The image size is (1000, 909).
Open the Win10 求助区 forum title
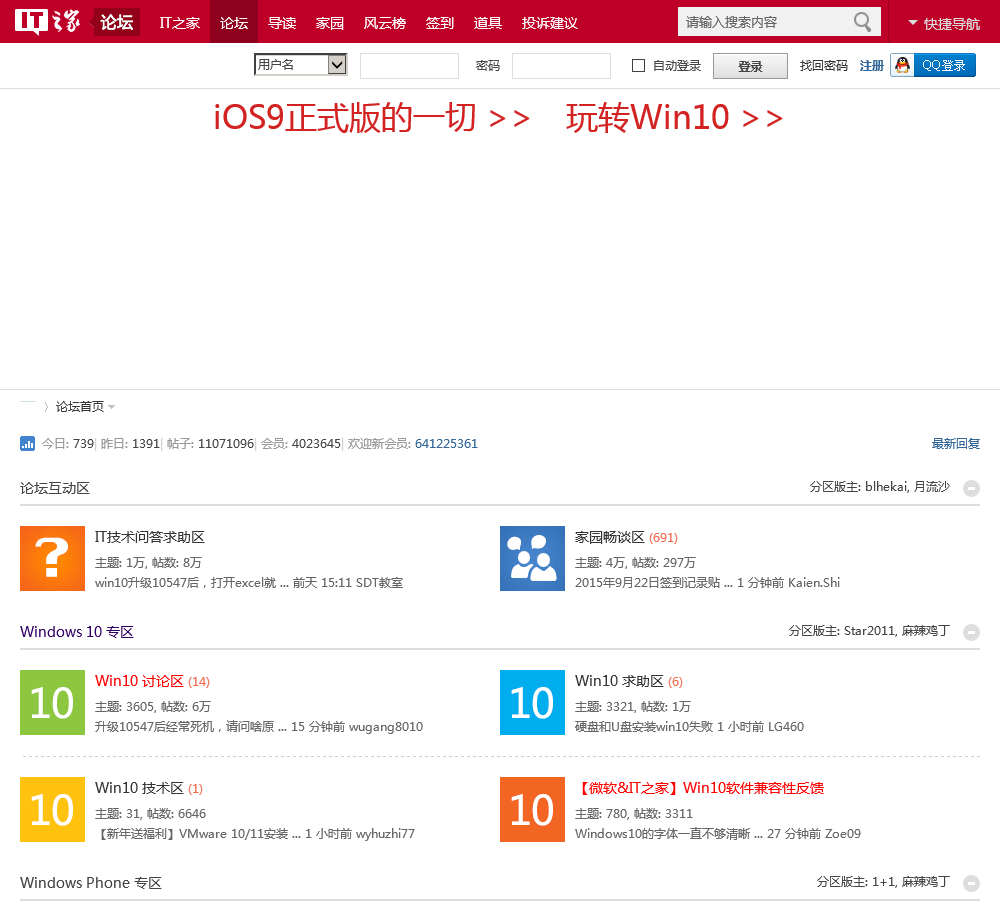[x=619, y=681]
